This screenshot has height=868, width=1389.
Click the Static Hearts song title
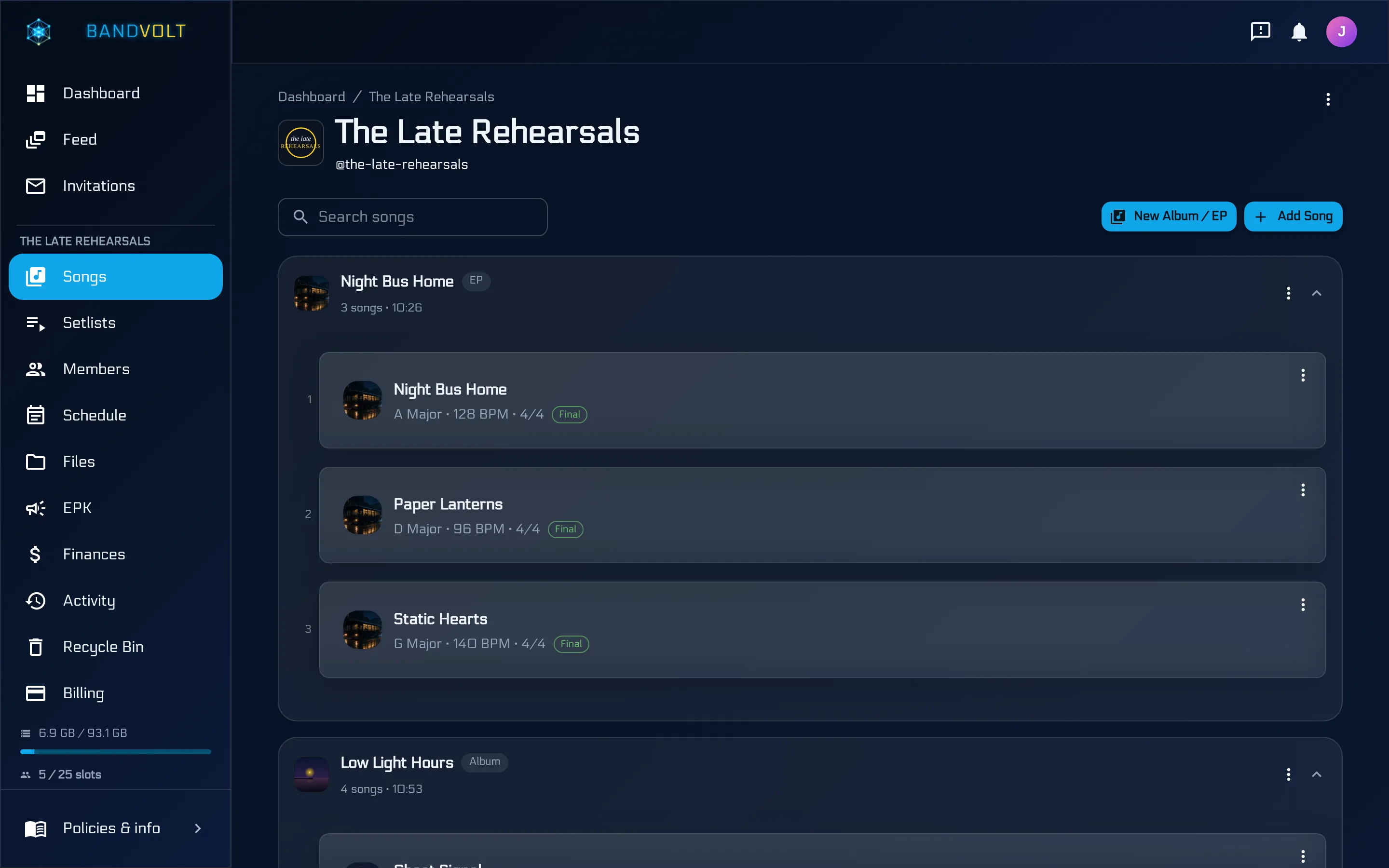tap(440, 619)
